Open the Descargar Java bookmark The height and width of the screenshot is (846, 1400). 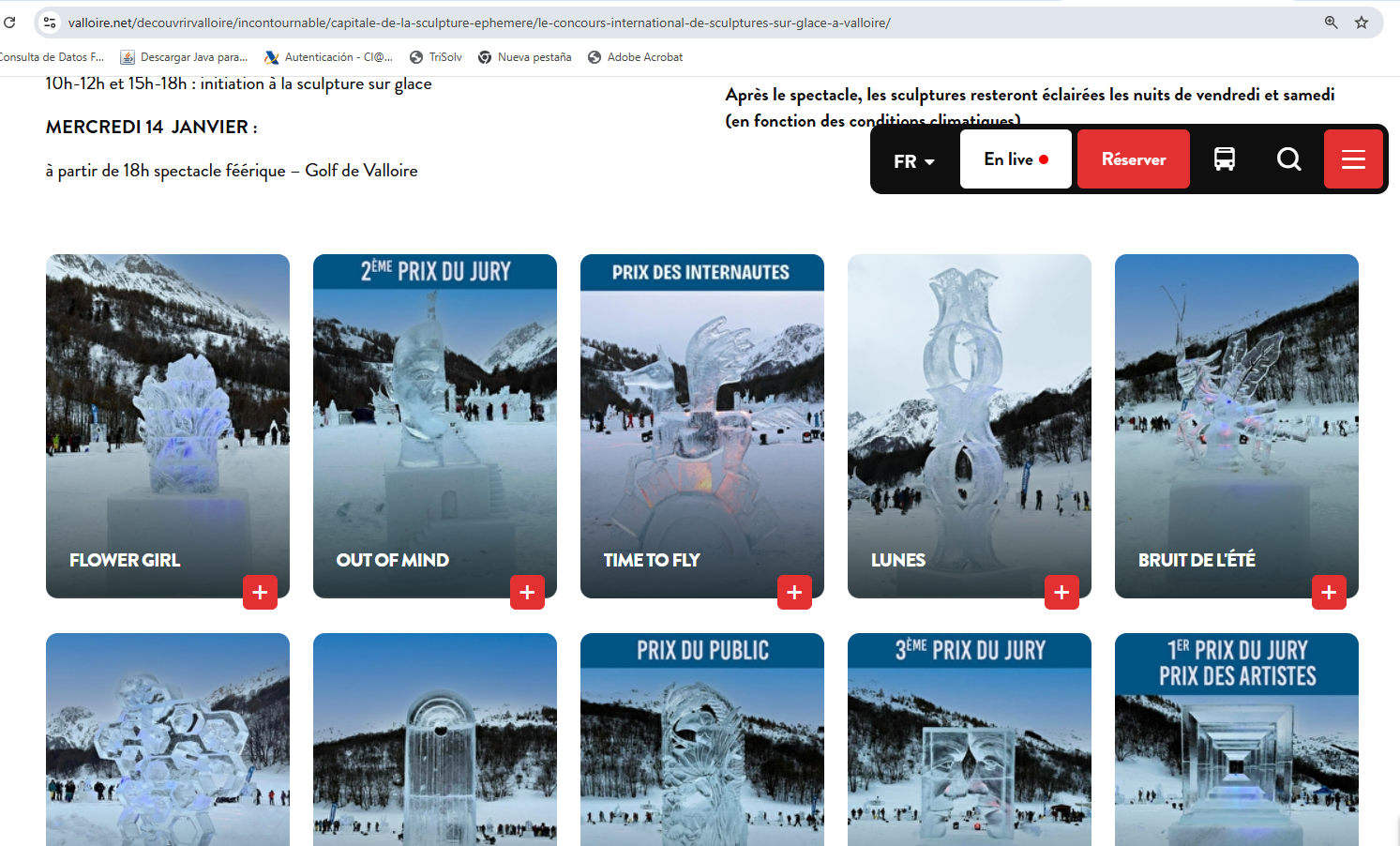[x=184, y=57]
